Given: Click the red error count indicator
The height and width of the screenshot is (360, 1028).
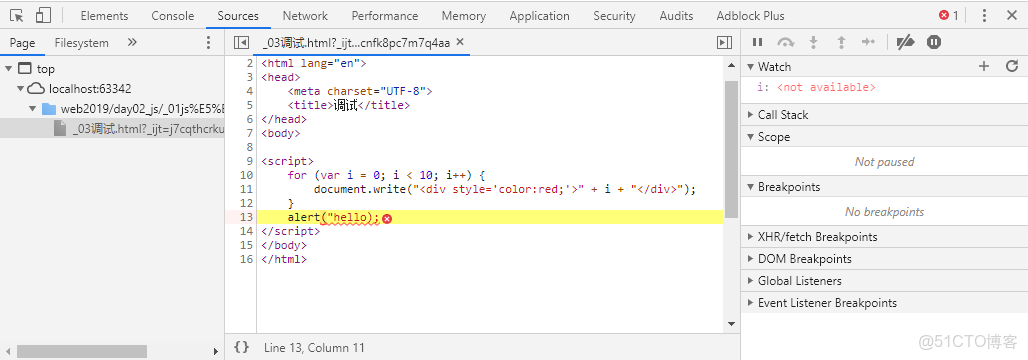Looking at the screenshot, I should [x=948, y=15].
